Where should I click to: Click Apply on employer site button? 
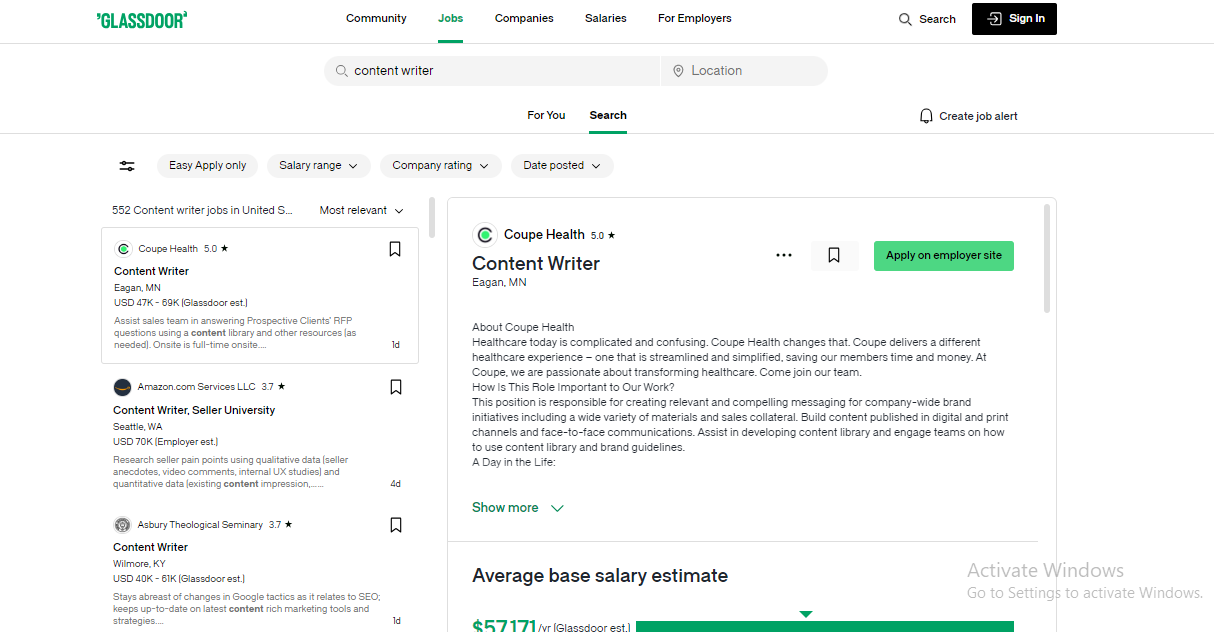point(944,256)
